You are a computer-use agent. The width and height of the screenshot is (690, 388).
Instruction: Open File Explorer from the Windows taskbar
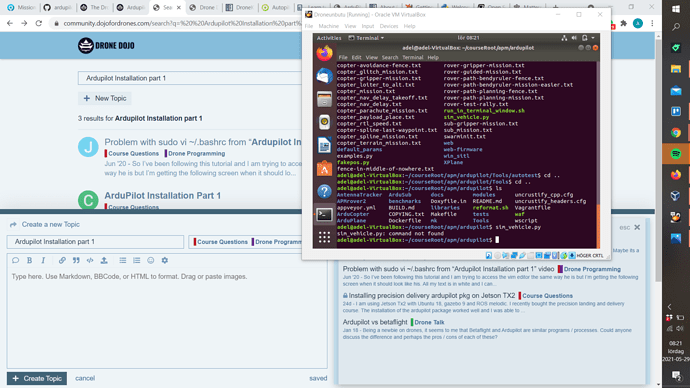676,69
